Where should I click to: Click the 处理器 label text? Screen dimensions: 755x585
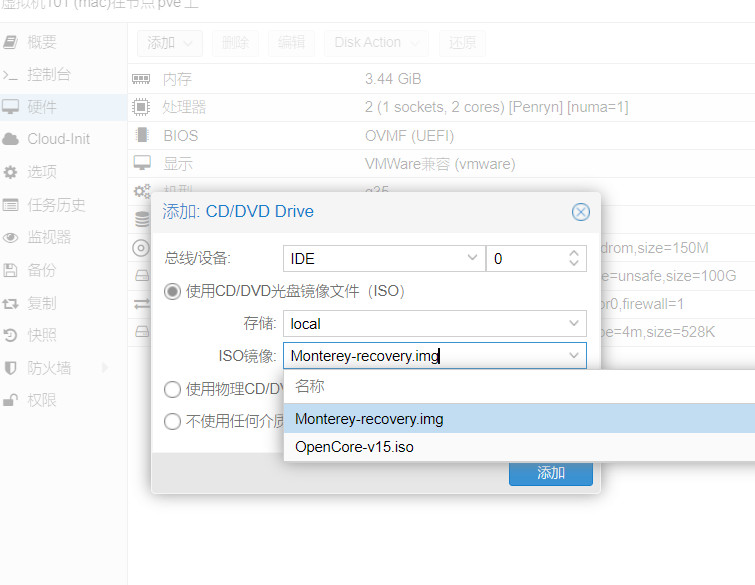pyautogui.click(x=184, y=107)
